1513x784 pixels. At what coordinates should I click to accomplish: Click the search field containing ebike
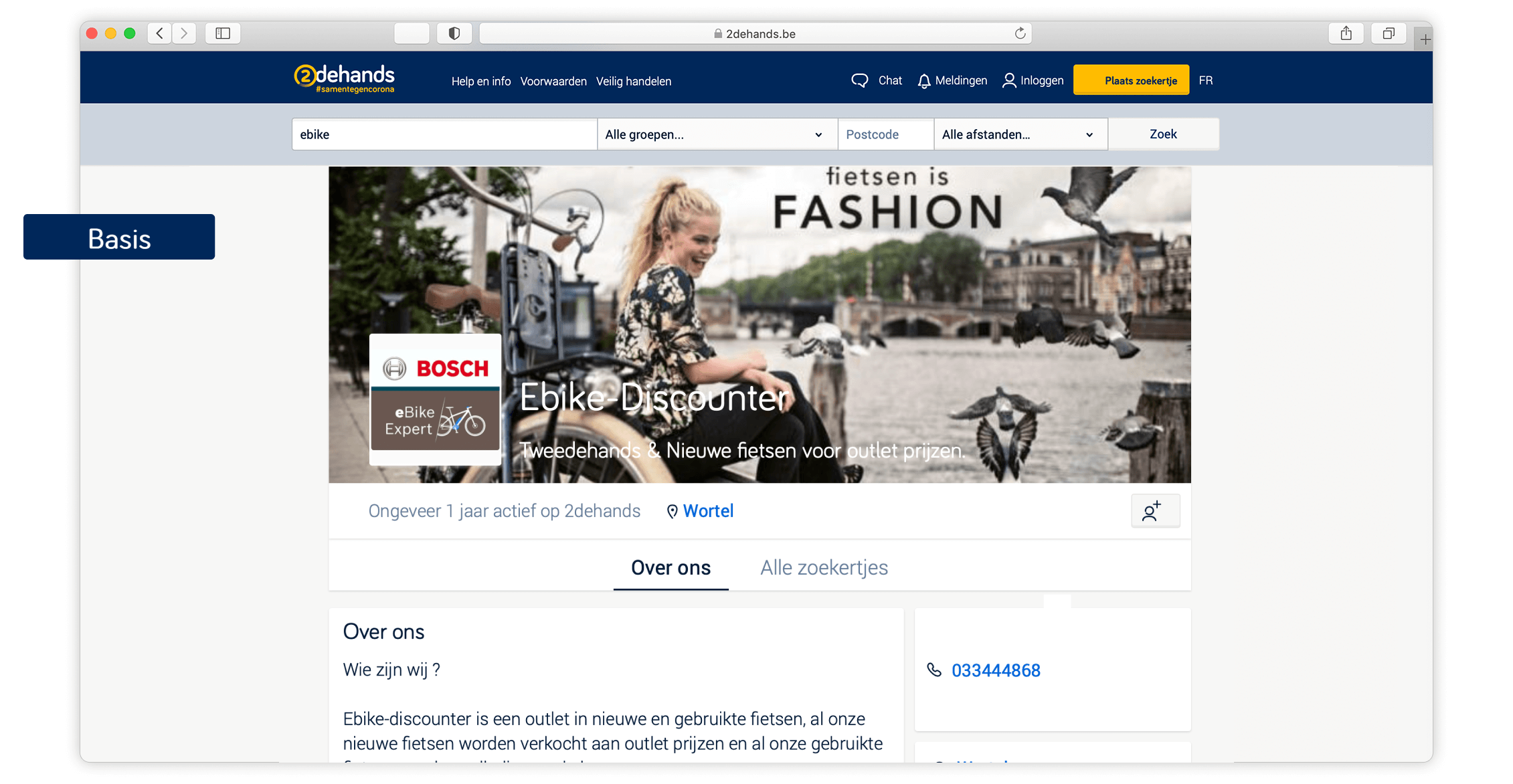(444, 134)
